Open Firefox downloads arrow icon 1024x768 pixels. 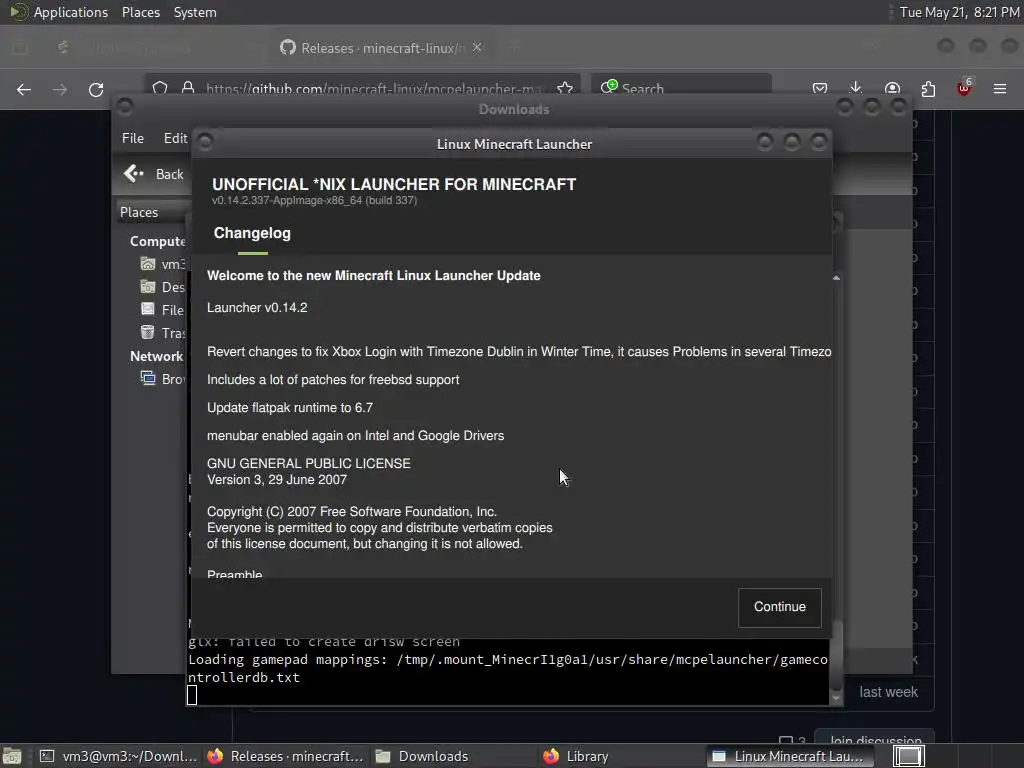coord(856,89)
